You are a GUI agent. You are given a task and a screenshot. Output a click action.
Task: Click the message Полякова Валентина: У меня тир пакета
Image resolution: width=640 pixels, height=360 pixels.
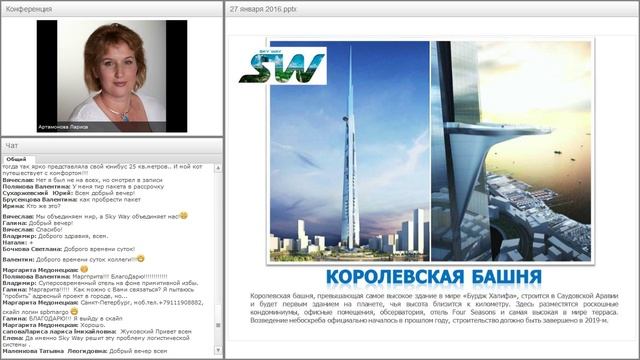[83, 187]
